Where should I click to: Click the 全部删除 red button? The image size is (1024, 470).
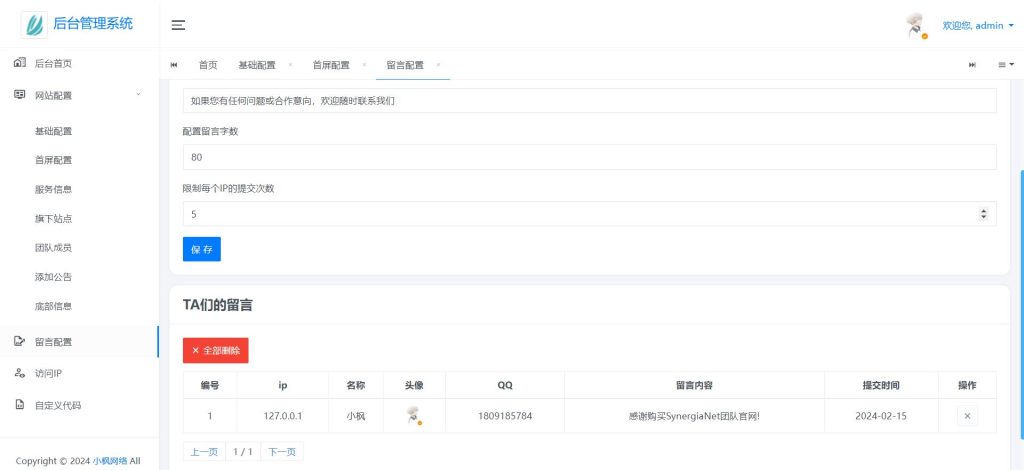[216, 351]
